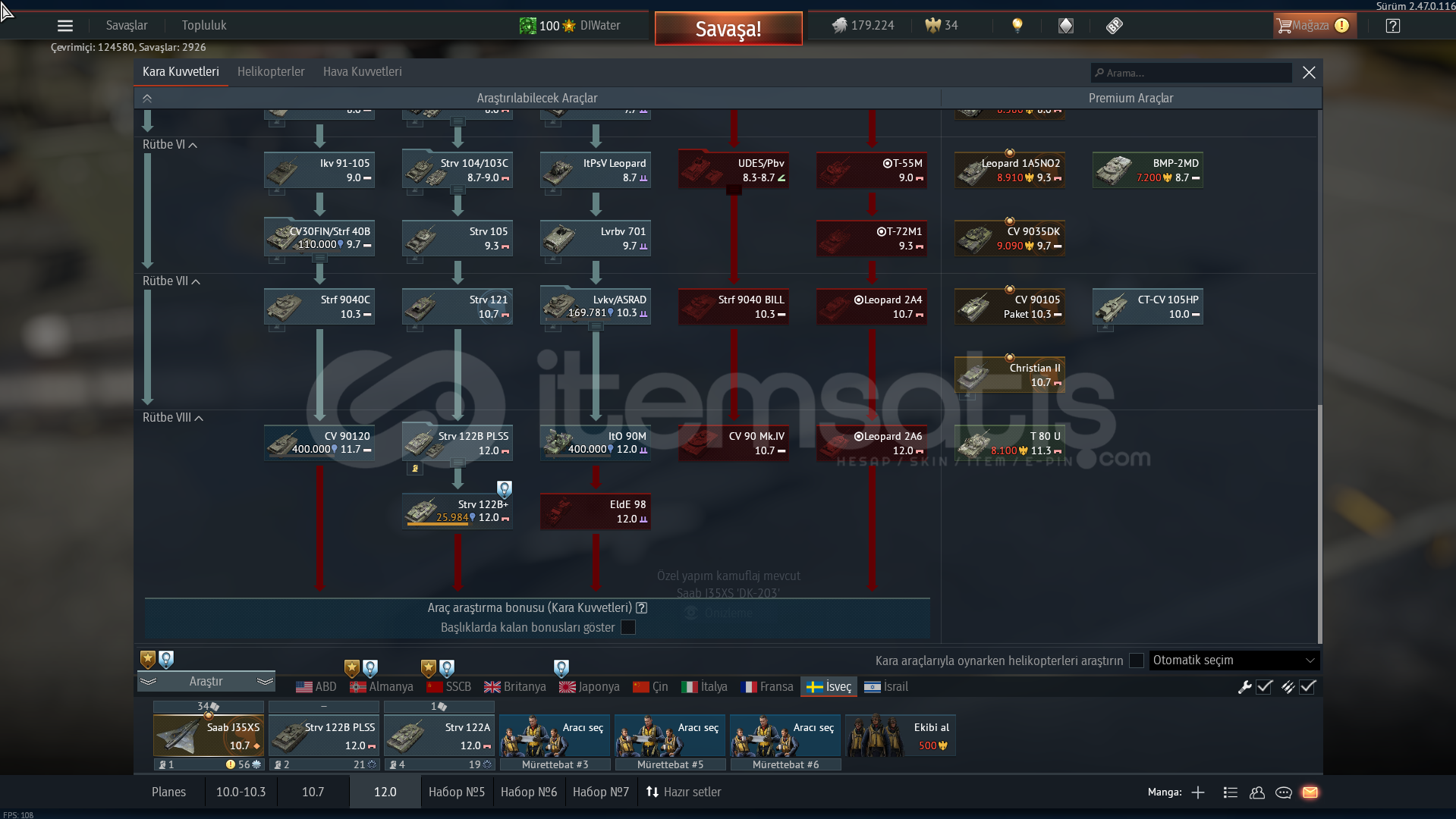Switch to the Helikopterler tab
The width and height of the screenshot is (1456, 819).
pyautogui.click(x=271, y=71)
